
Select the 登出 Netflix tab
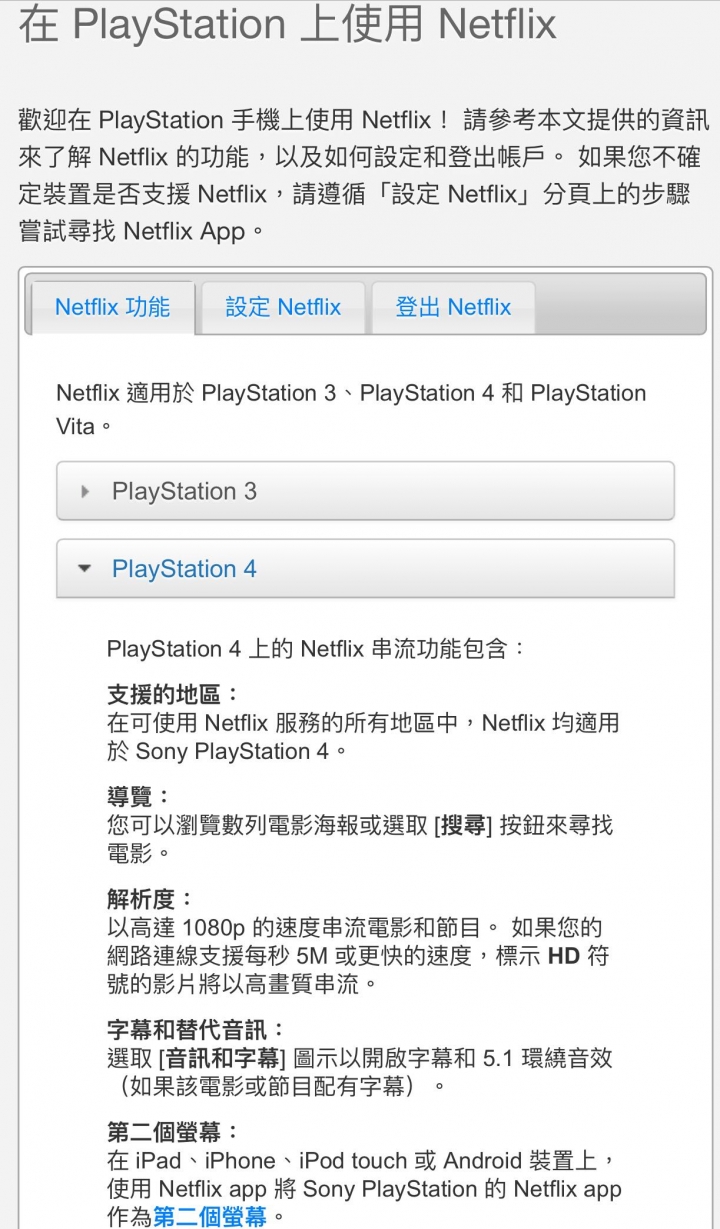pos(453,307)
